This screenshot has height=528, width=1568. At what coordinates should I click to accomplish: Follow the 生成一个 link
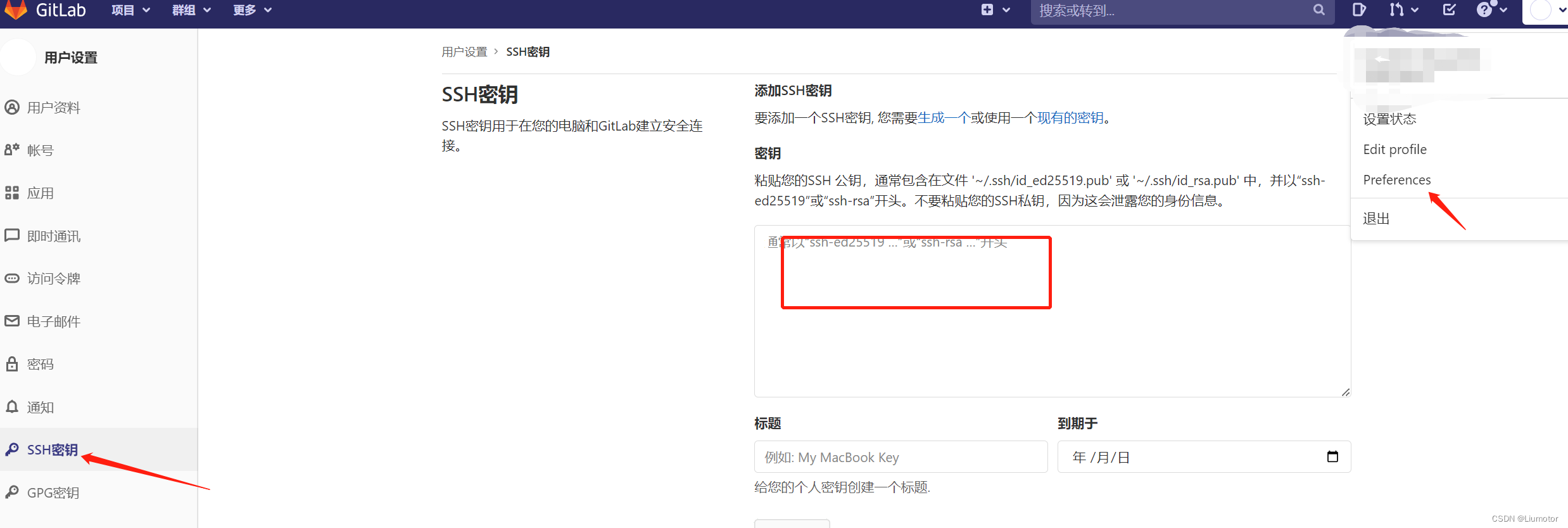click(944, 118)
